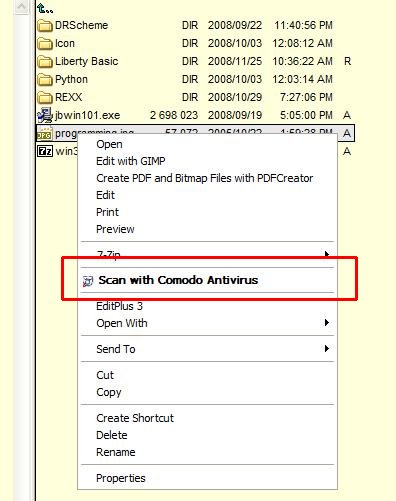Select Create Shortcut
Image resolution: width=396 pixels, height=501 pixels.
click(135, 418)
